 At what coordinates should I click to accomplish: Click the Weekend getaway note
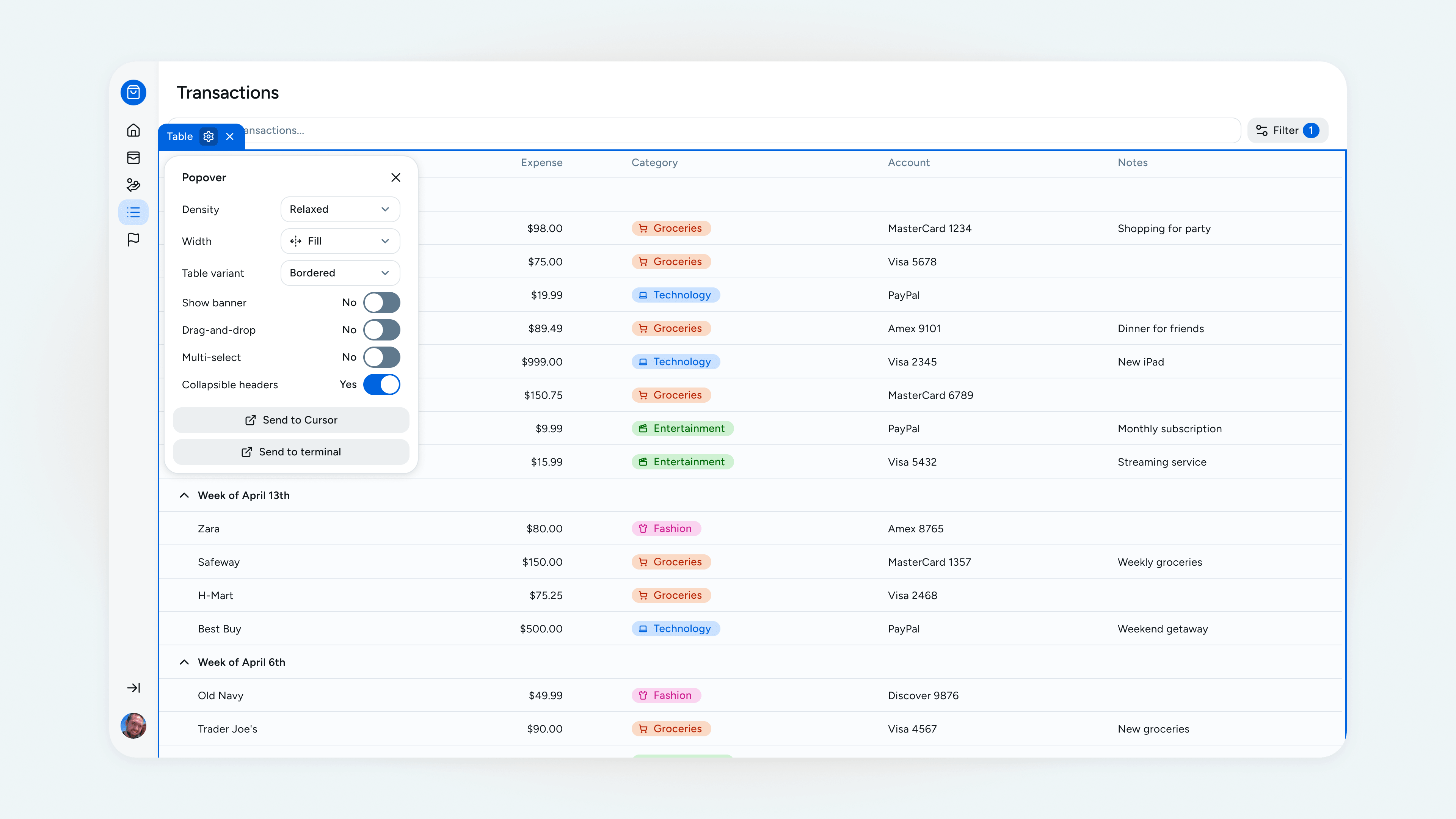click(x=1163, y=629)
